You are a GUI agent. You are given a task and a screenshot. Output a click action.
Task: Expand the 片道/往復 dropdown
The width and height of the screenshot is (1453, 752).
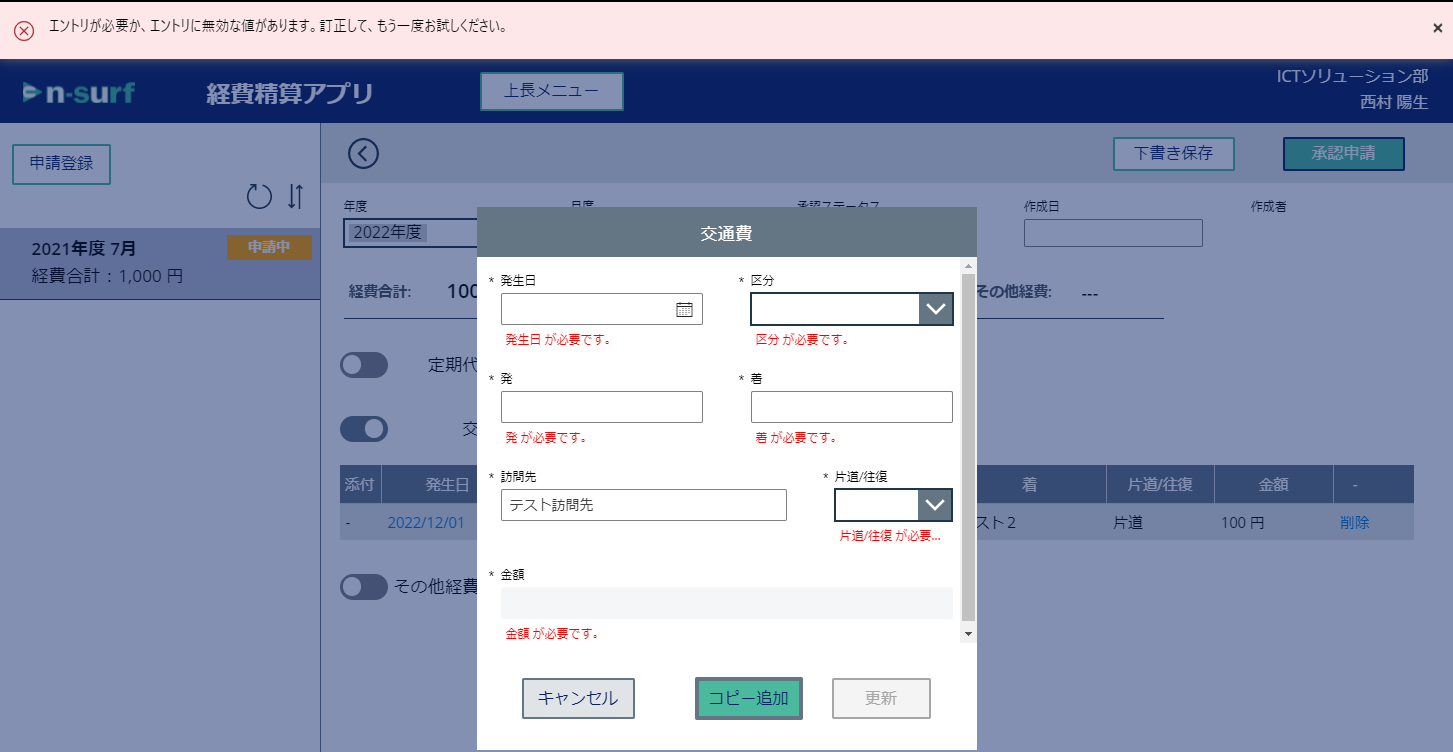[x=936, y=505]
